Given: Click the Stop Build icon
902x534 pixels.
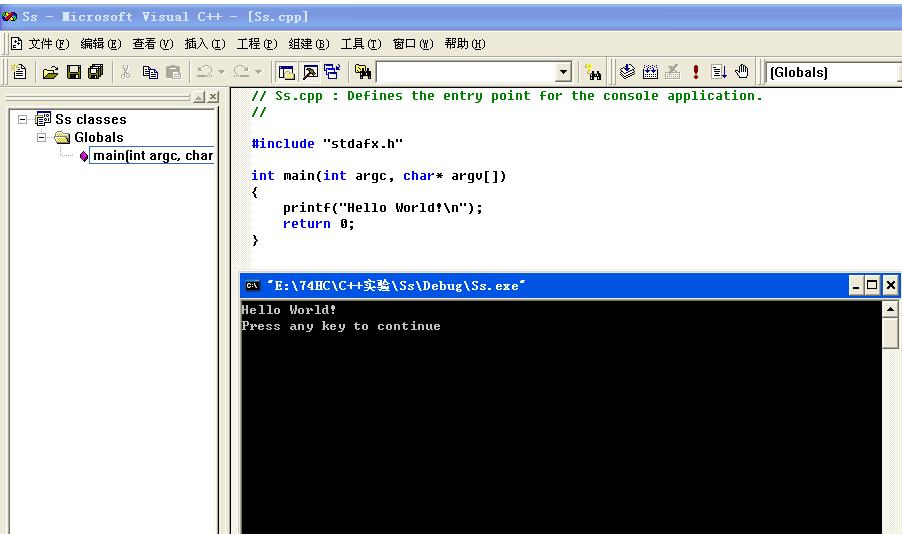Looking at the screenshot, I should click(x=672, y=72).
